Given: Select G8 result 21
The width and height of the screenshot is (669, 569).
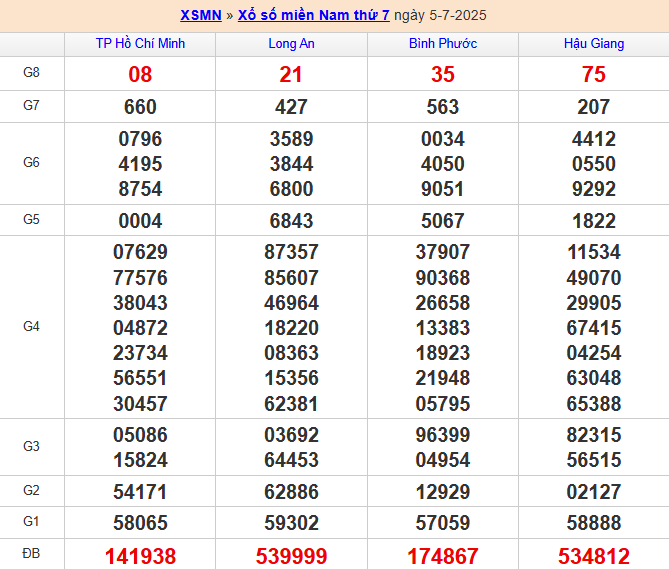Looking at the screenshot, I should coord(291,74).
